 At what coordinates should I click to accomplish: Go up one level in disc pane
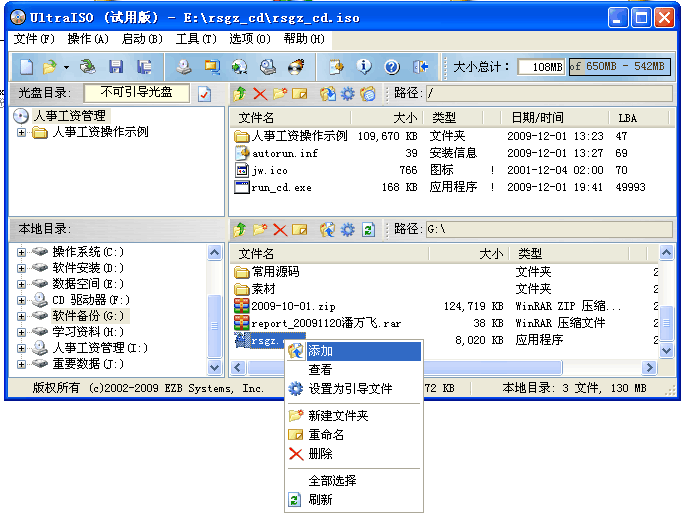click(239, 93)
